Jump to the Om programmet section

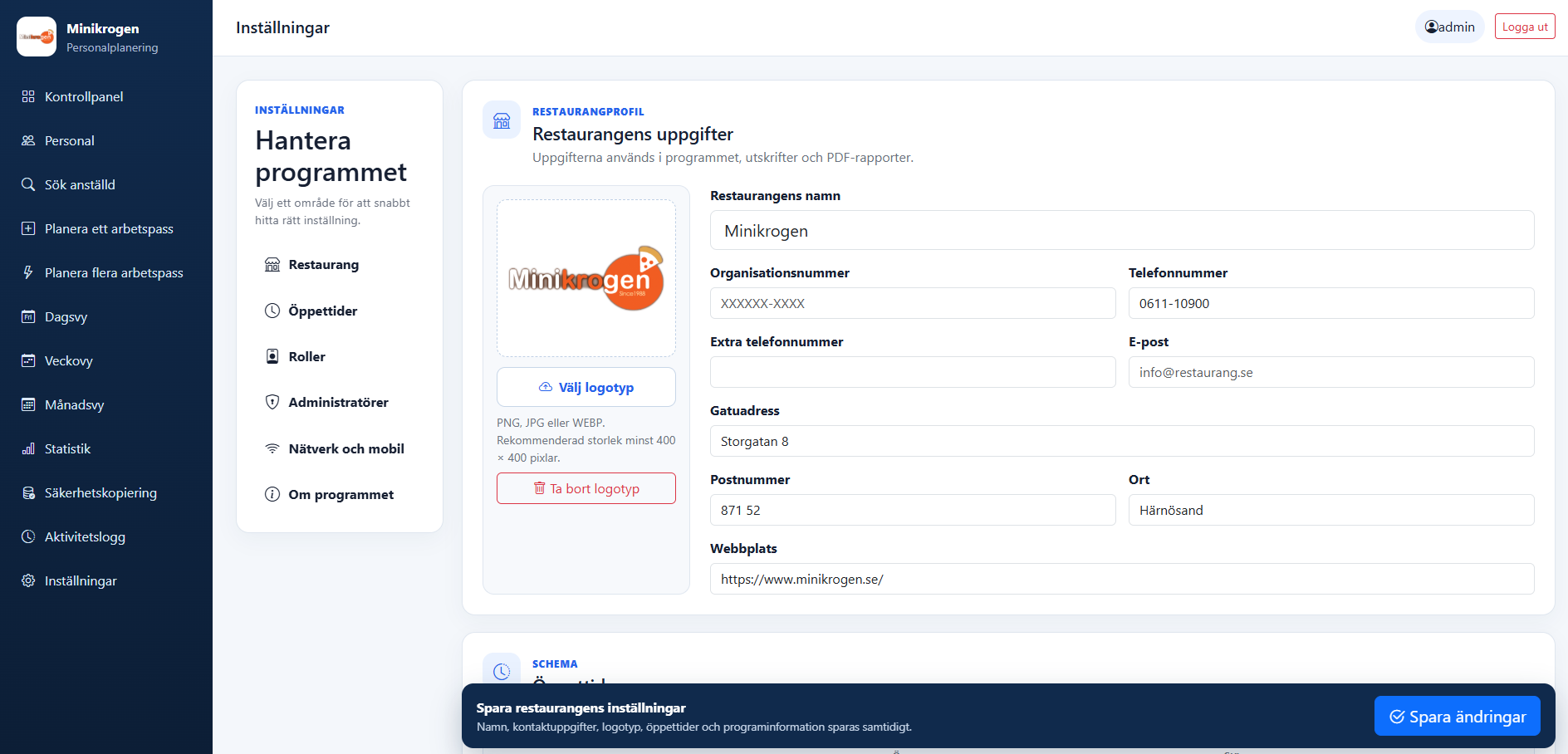click(340, 494)
